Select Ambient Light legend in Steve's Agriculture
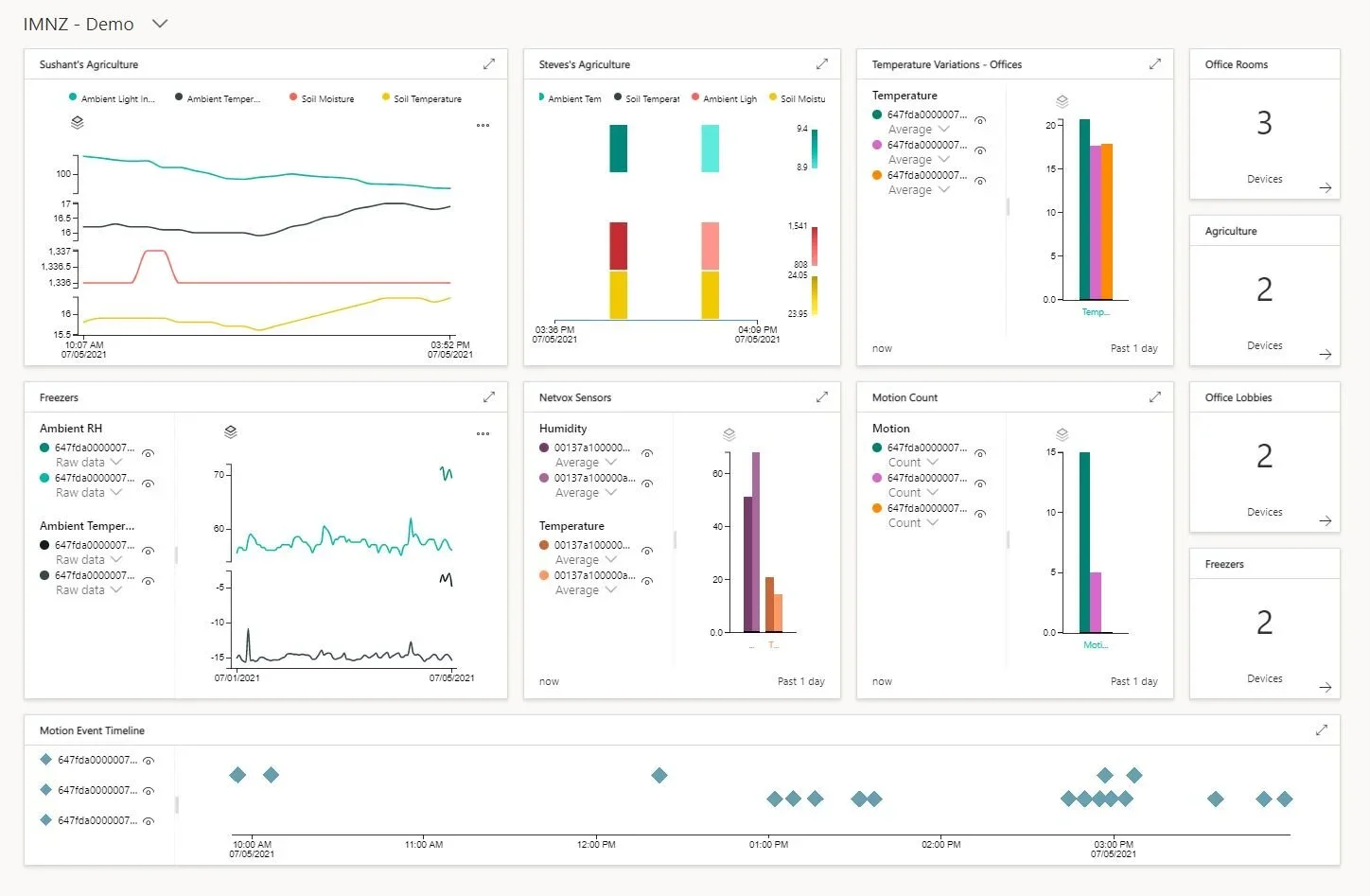Viewport: 1370px width, 896px height. (725, 98)
